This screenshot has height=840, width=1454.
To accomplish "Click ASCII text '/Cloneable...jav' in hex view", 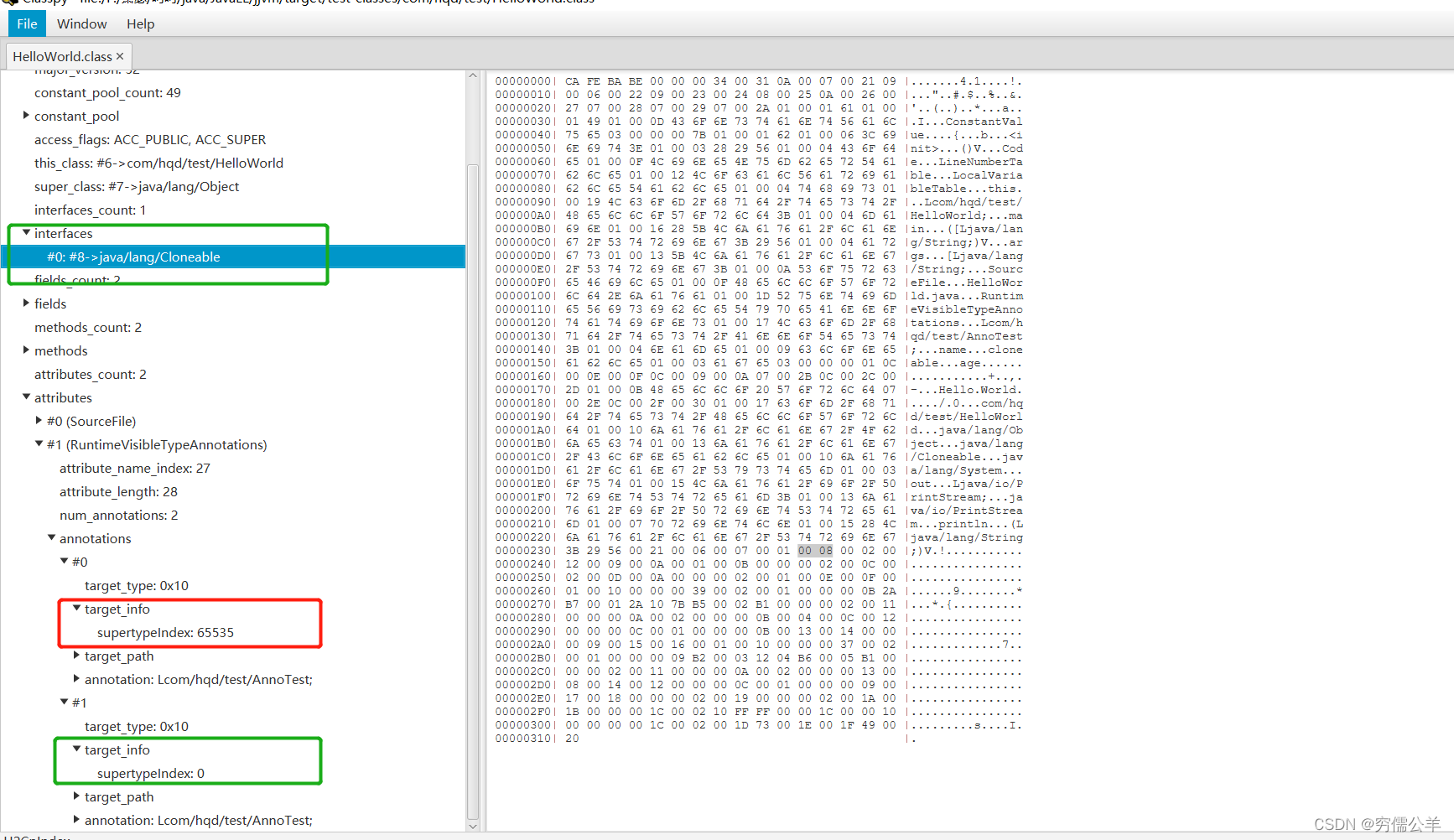I will pos(967,457).
